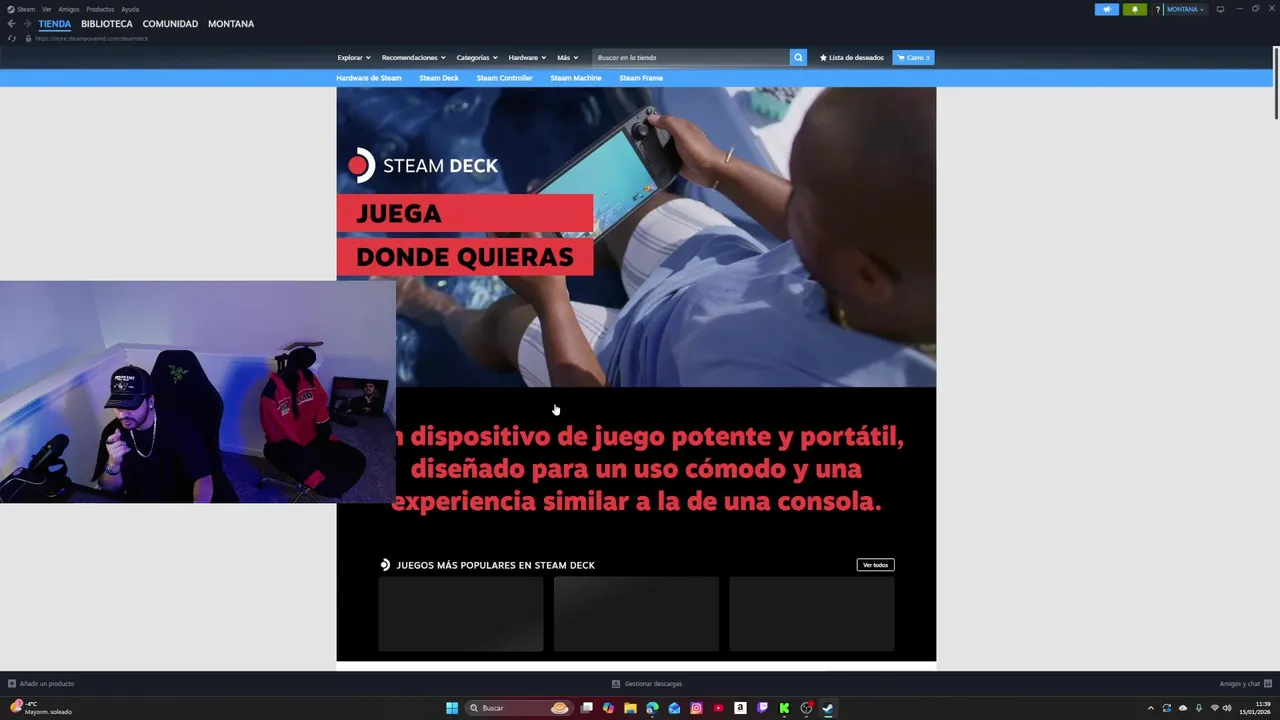The height and width of the screenshot is (720, 1280).
Task: Open the Carro shopping cart button
Action: click(x=913, y=58)
